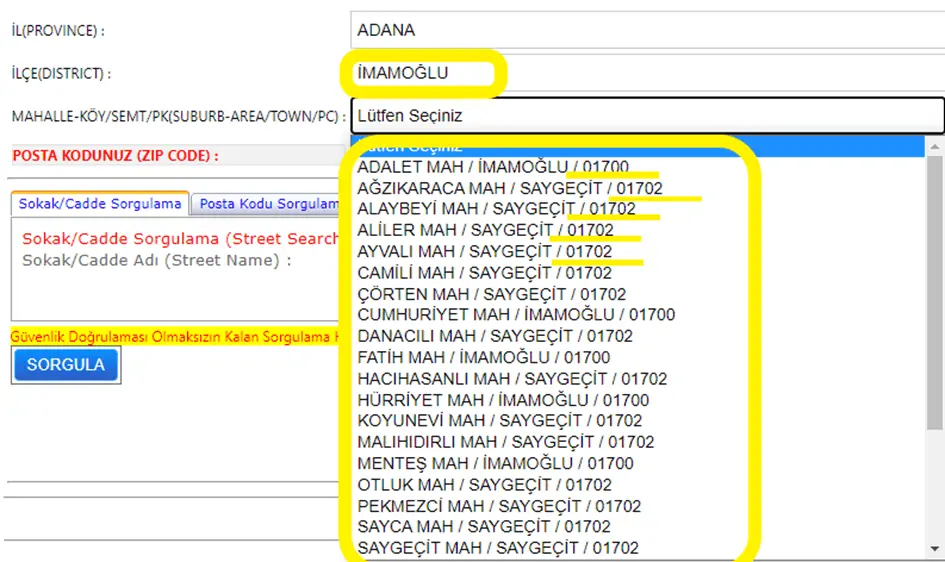Click the Lütfen Seçiniz neighborhood combo box
This screenshot has height=562, width=945.
(646, 115)
